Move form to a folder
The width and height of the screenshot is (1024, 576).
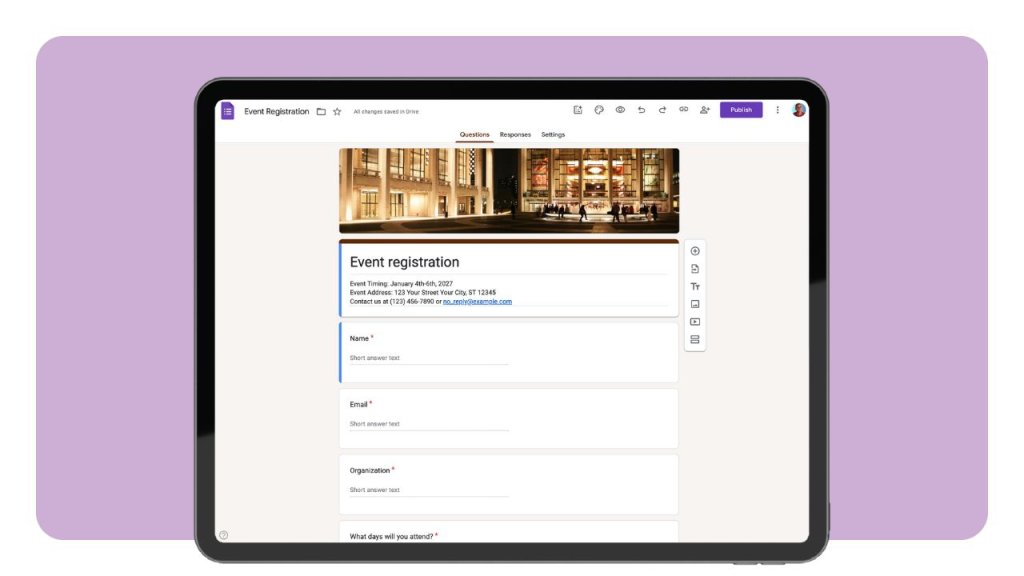pyautogui.click(x=323, y=111)
